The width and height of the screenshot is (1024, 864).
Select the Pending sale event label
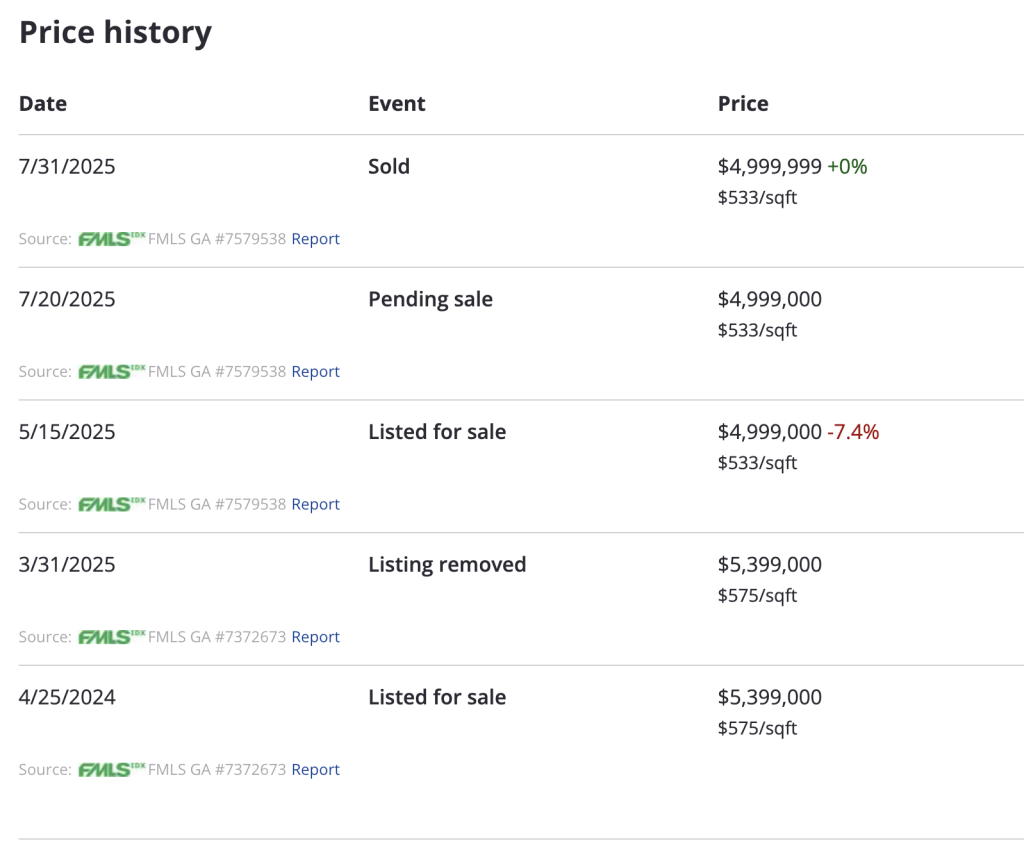[x=430, y=300]
